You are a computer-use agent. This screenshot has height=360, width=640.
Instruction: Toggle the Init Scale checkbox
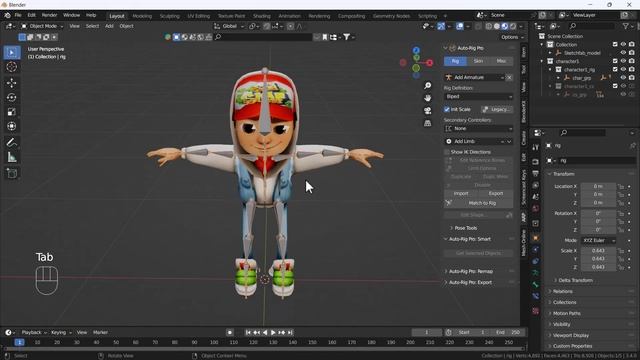click(x=447, y=109)
